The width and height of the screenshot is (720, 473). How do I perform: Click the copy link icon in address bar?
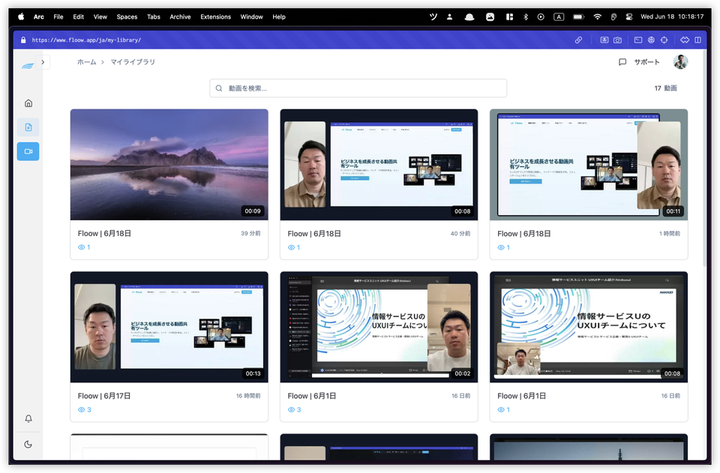(x=578, y=40)
